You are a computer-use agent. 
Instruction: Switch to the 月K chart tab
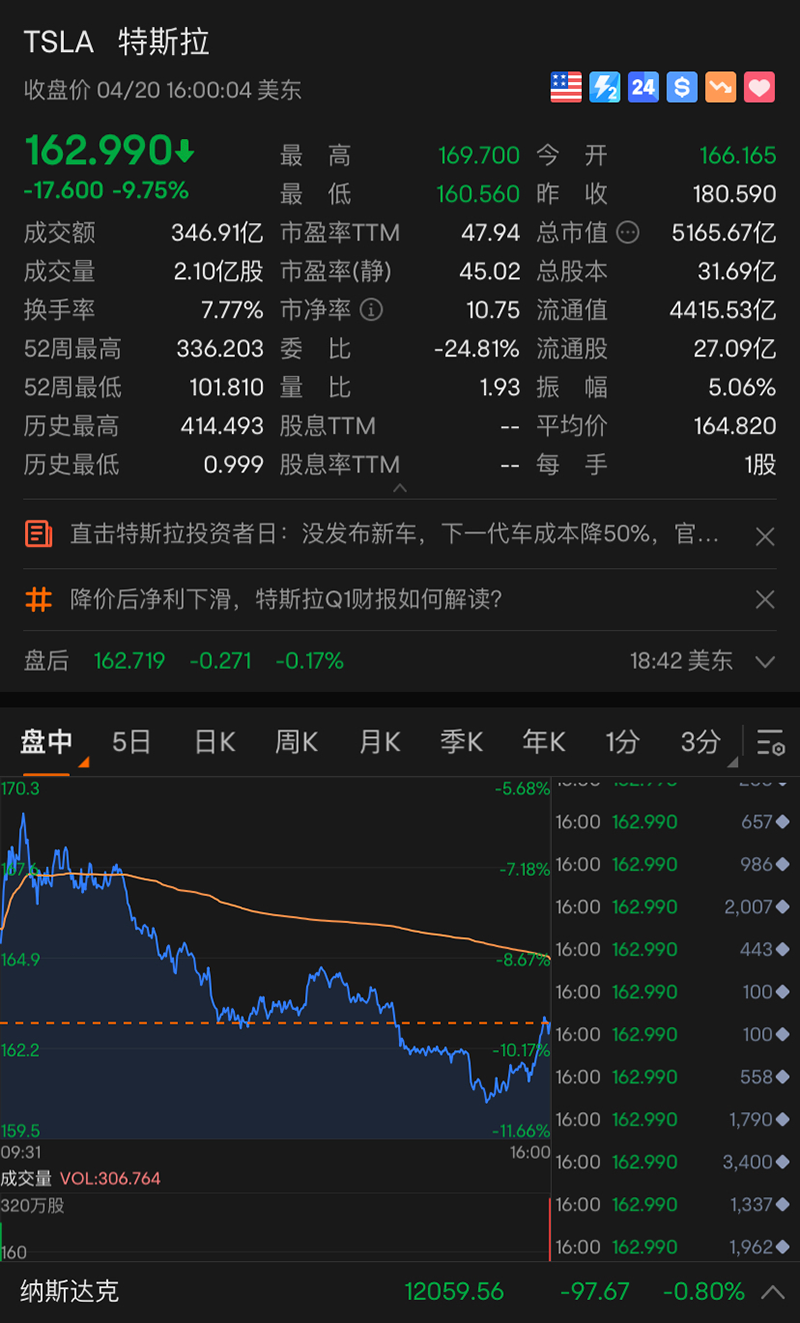point(379,742)
